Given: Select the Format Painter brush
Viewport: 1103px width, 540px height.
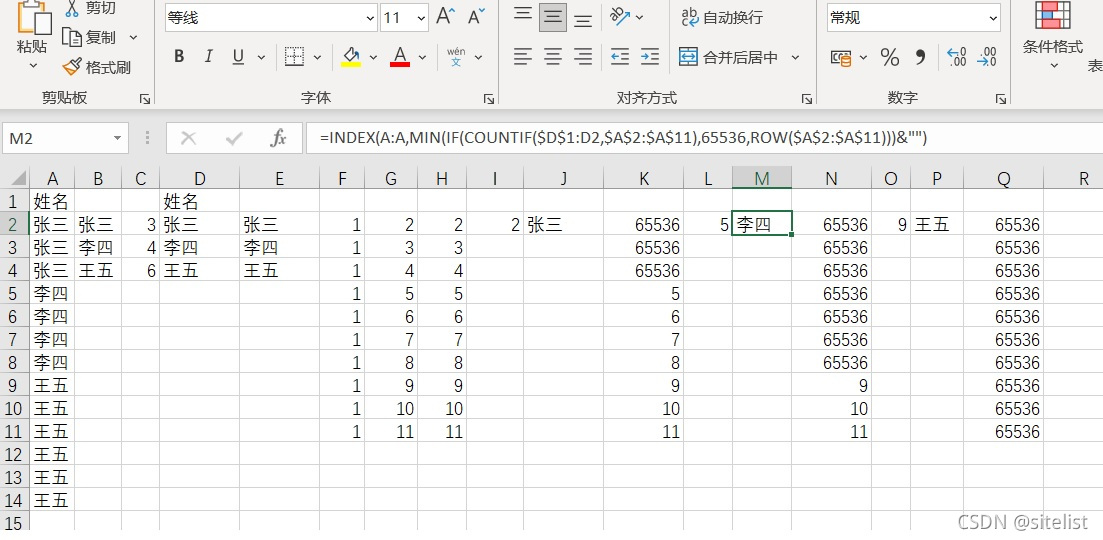Looking at the screenshot, I should (72, 68).
